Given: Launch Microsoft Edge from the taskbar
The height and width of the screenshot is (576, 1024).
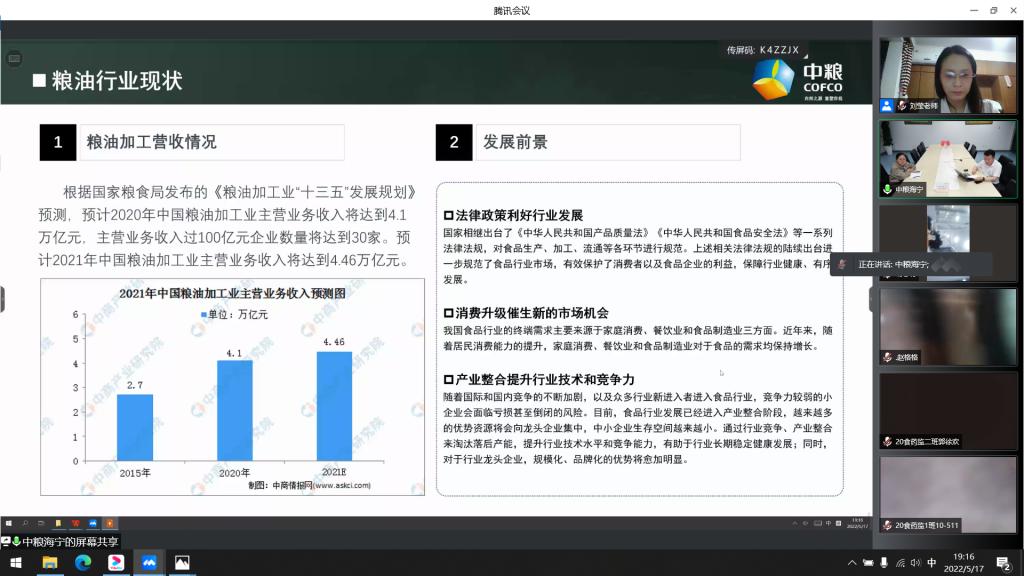Looking at the screenshot, I should point(83,562).
